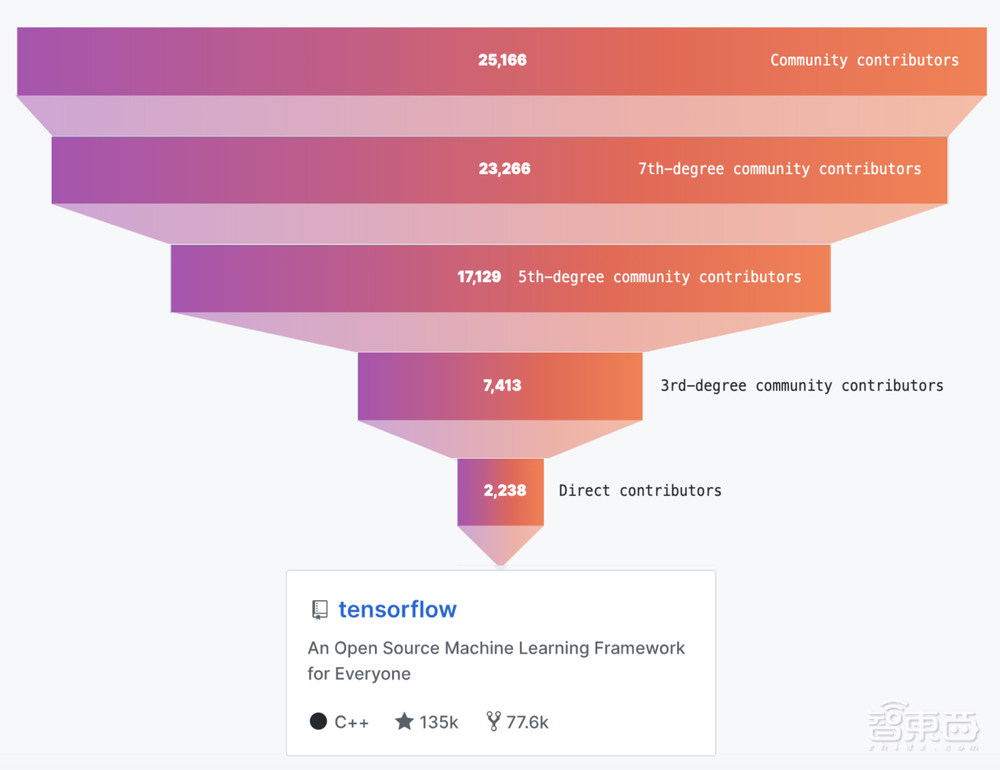Select the 7th-degree community contributors label
The height and width of the screenshot is (770, 1000).
(779, 169)
